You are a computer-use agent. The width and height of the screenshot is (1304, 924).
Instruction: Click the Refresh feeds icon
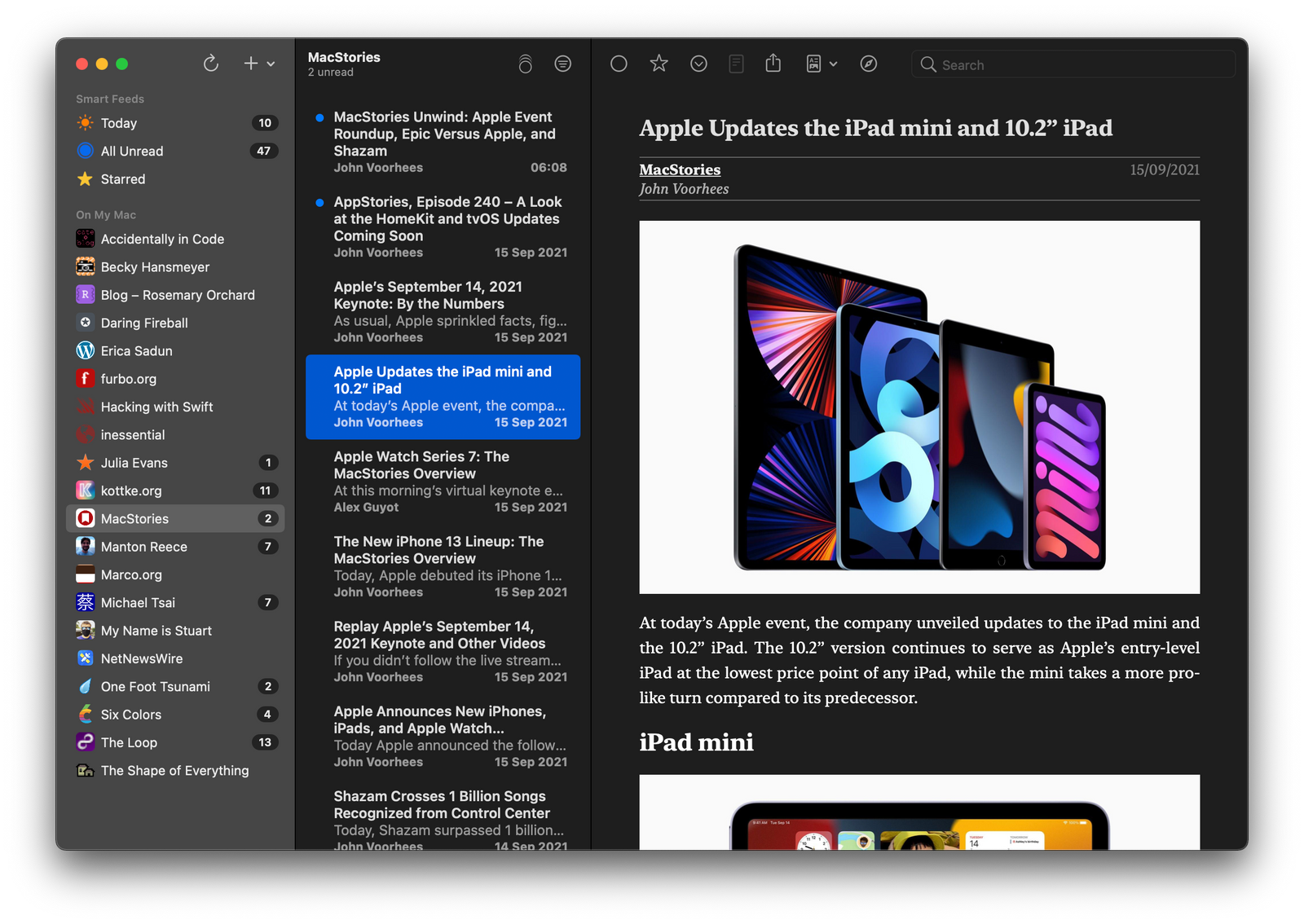[x=211, y=64]
